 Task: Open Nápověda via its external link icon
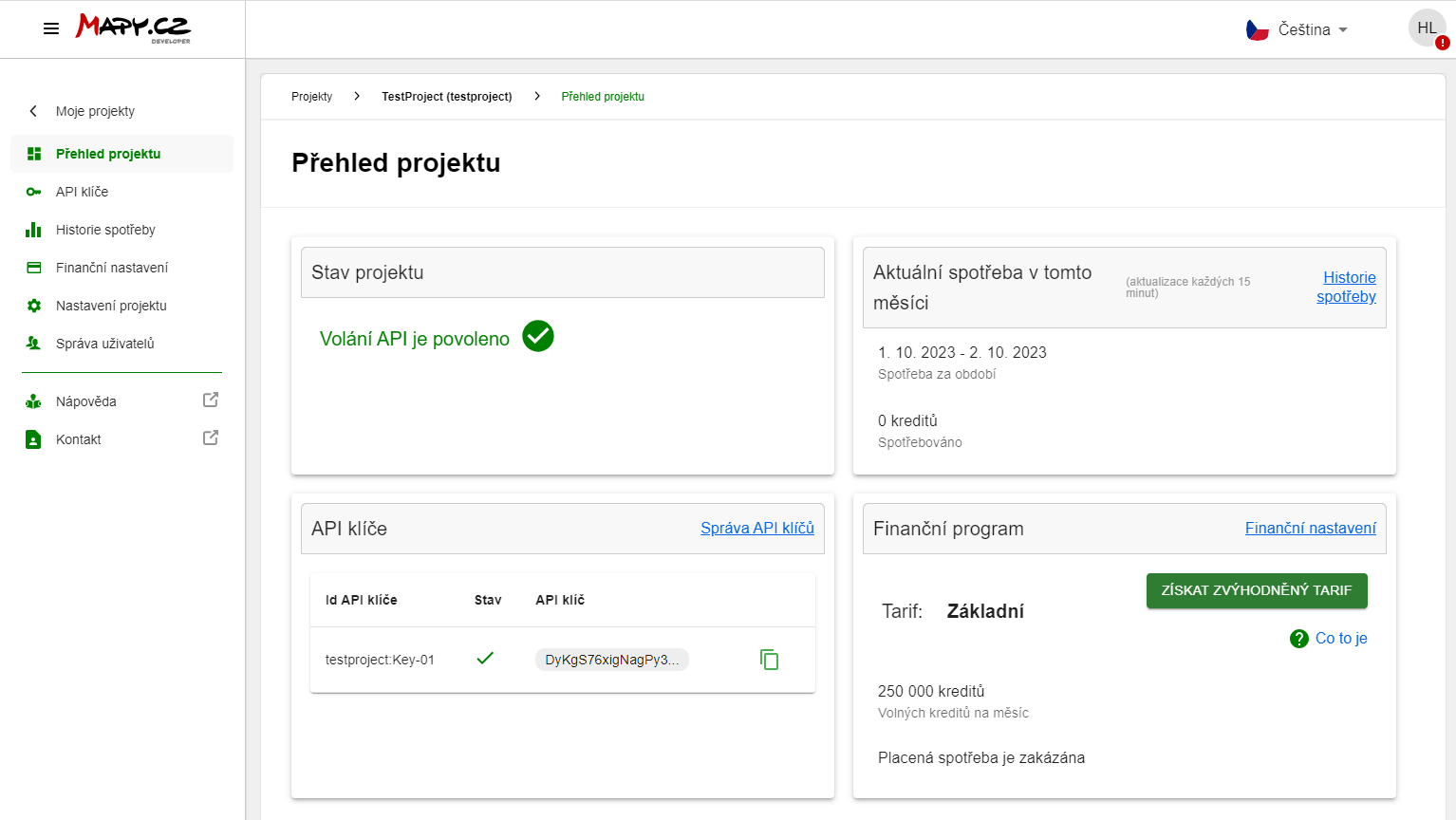211,401
